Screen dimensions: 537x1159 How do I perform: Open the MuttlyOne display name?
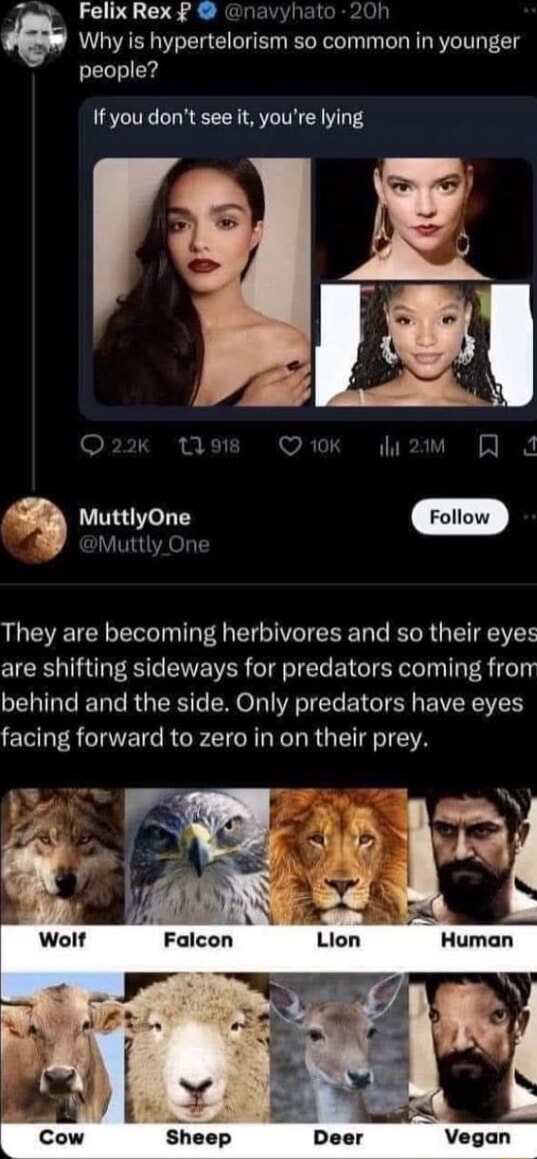coord(134,516)
